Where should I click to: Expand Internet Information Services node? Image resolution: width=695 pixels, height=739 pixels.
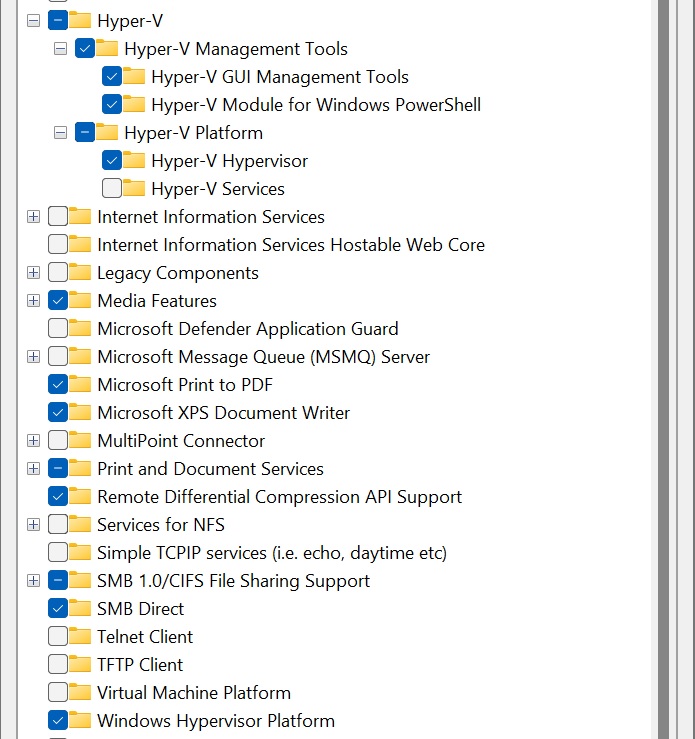pyautogui.click(x=33, y=217)
